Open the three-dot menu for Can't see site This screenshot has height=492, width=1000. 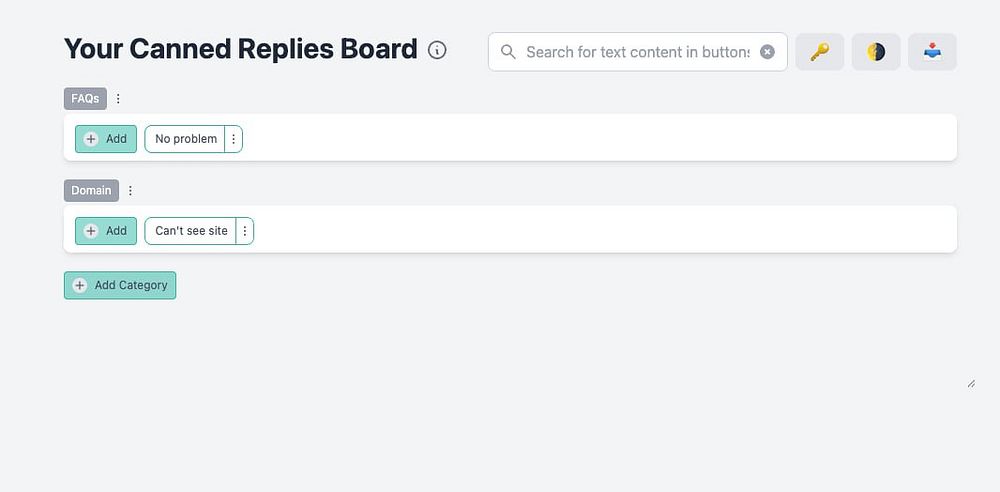(x=245, y=231)
